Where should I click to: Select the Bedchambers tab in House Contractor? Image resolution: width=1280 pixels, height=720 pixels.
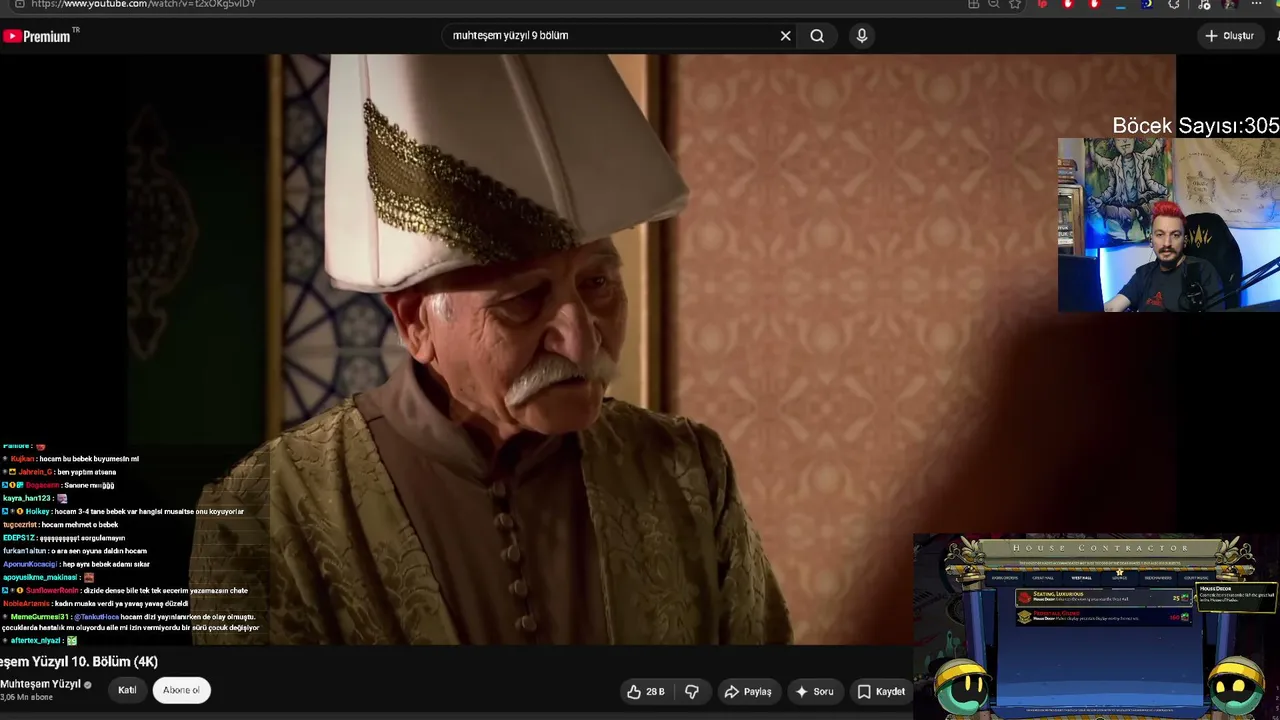pyautogui.click(x=1158, y=578)
